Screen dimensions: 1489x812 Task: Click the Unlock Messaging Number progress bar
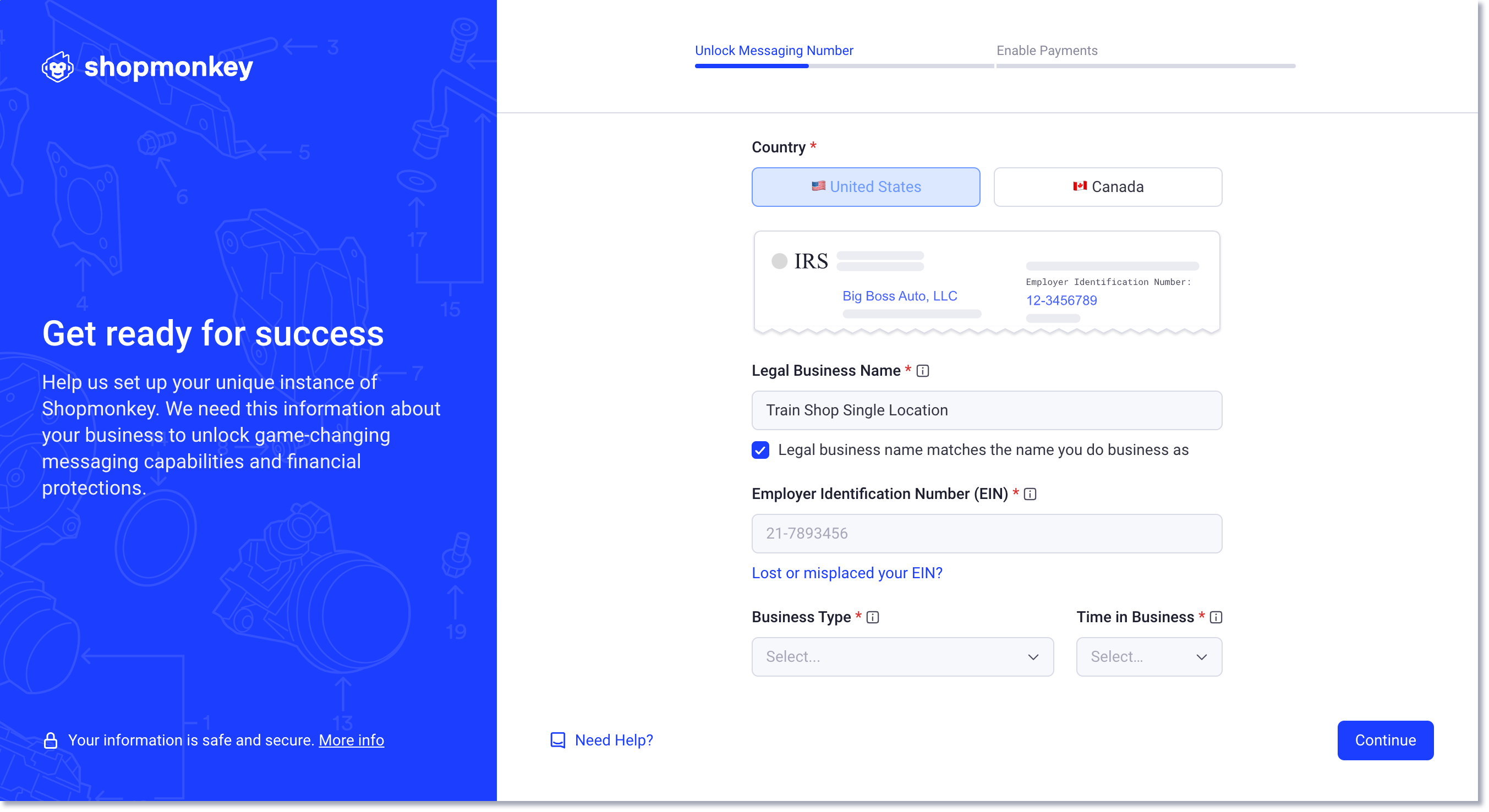pyautogui.click(x=844, y=66)
